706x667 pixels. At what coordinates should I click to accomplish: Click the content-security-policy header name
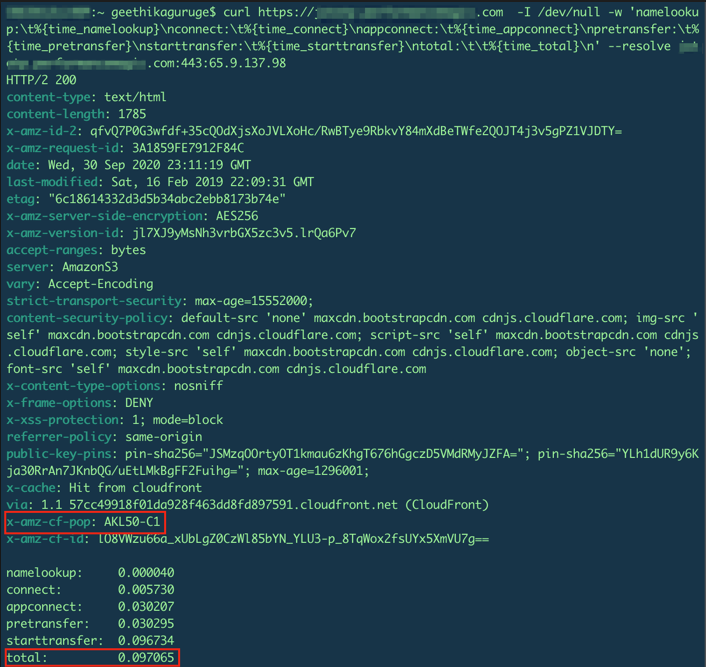click(87, 318)
